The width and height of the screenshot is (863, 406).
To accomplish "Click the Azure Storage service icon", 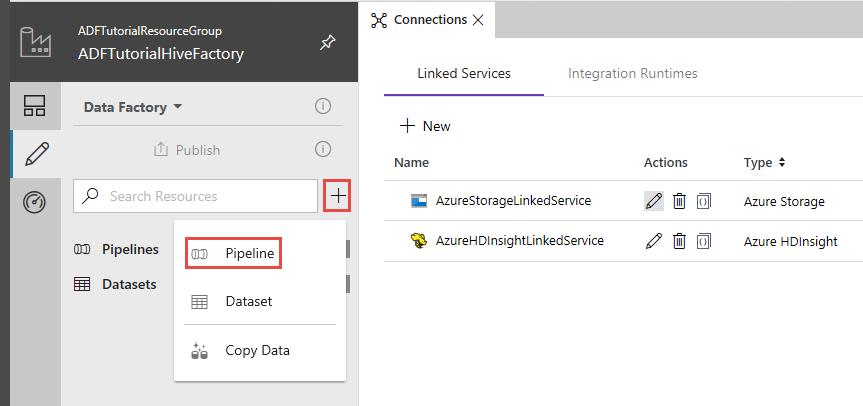I will 419,201.
